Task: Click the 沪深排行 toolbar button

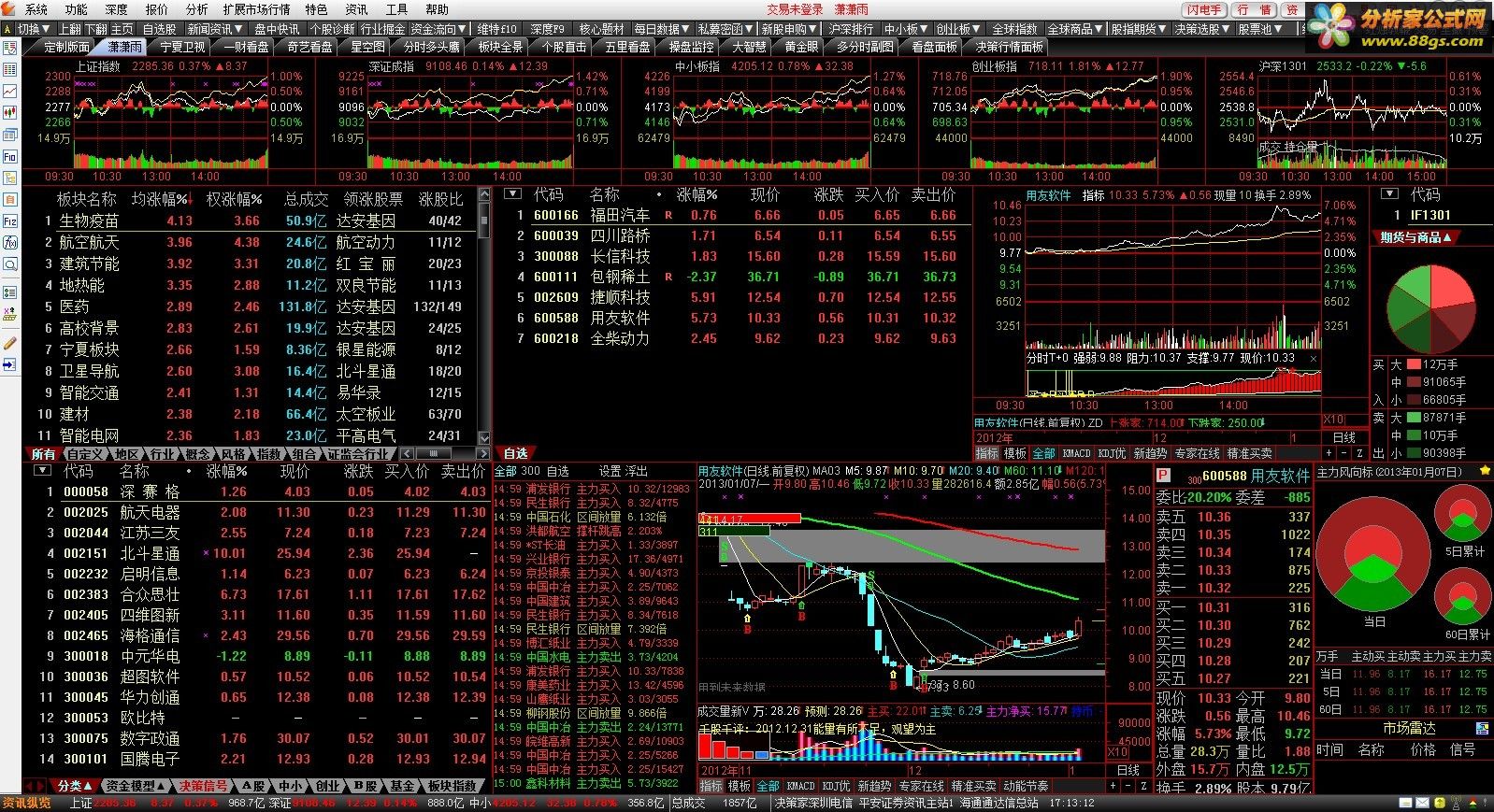Action: click(x=851, y=29)
